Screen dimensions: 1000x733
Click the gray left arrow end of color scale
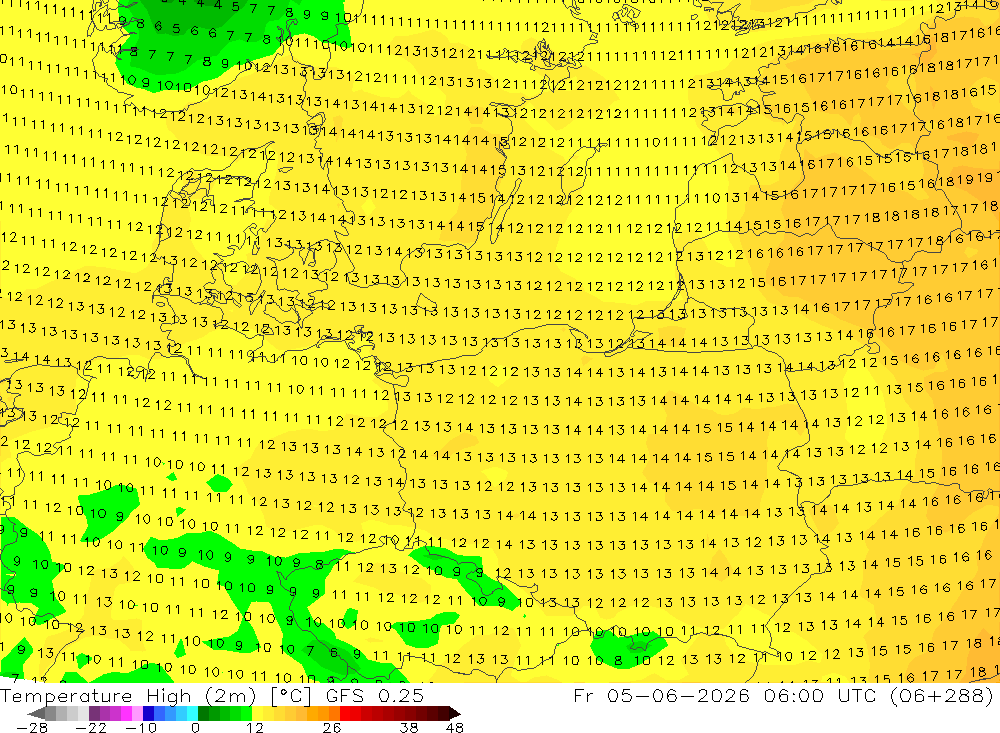coord(36,713)
